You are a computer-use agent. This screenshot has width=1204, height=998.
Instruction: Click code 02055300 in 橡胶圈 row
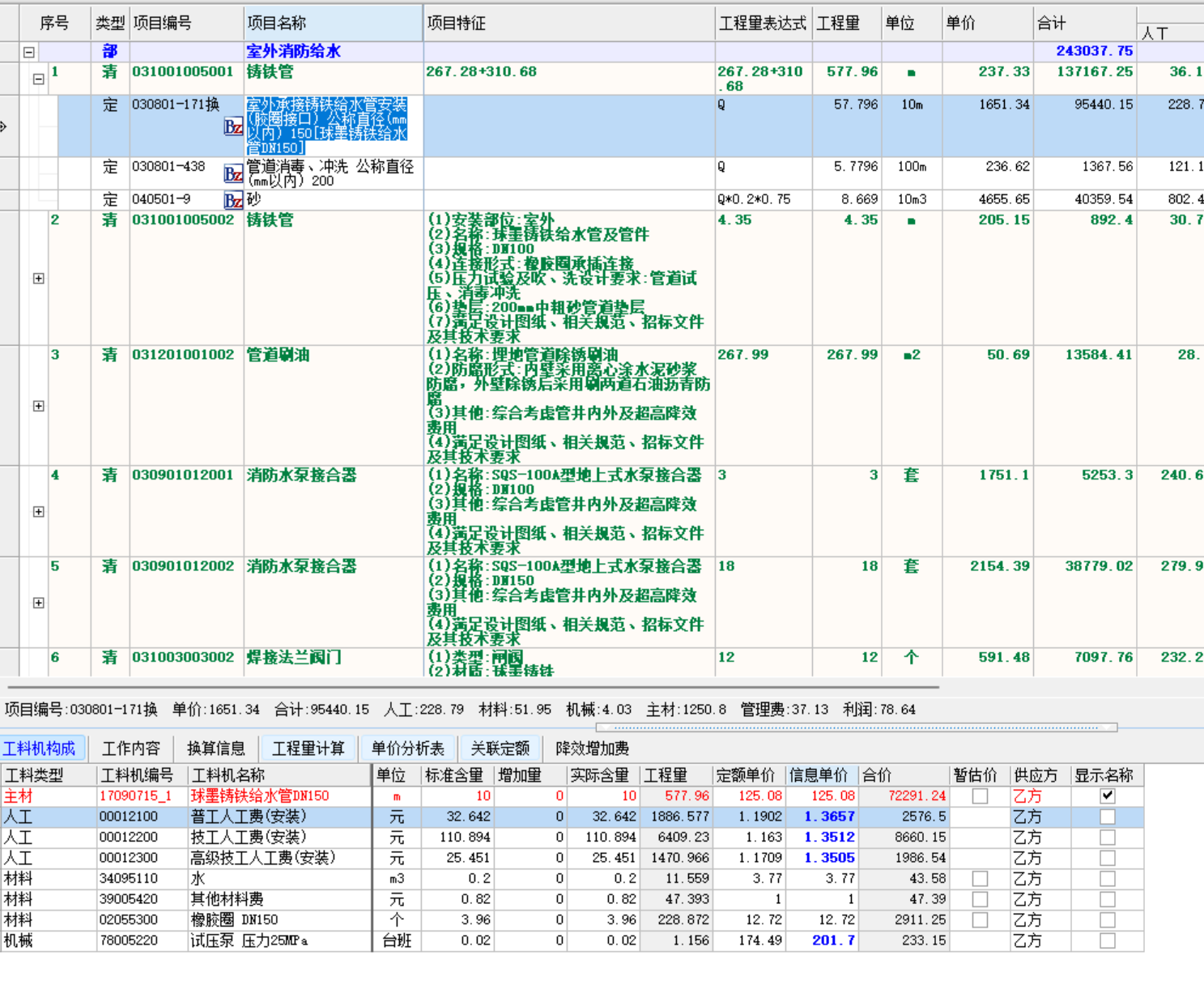click(129, 920)
